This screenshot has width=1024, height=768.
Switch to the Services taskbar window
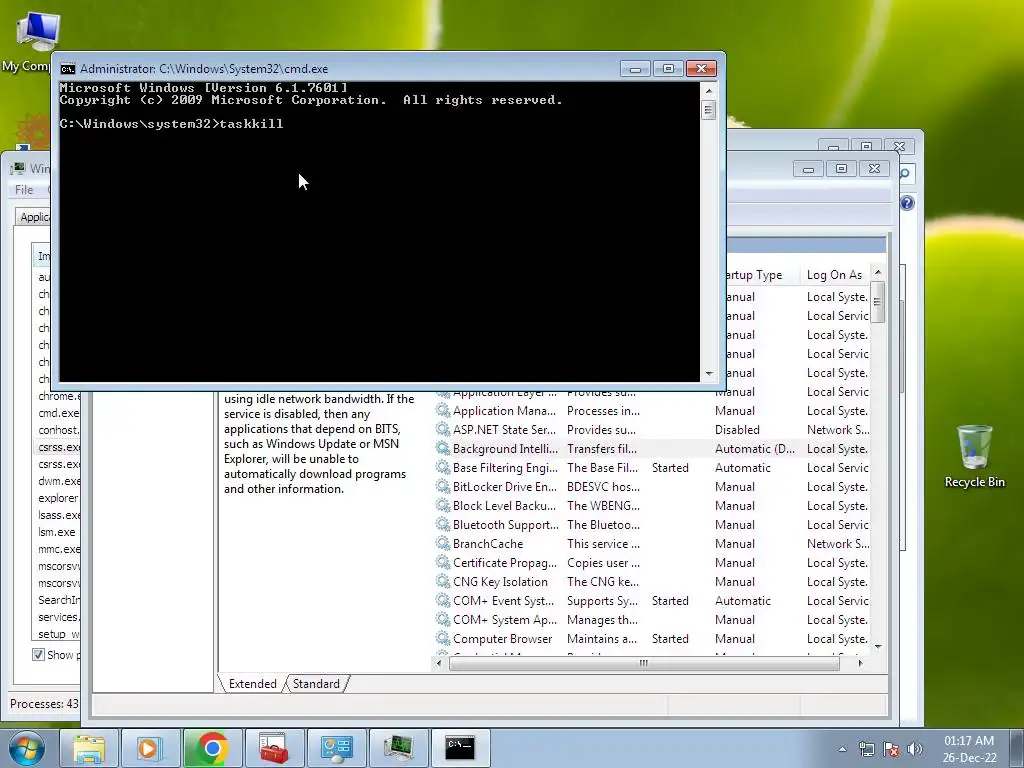click(x=336, y=748)
